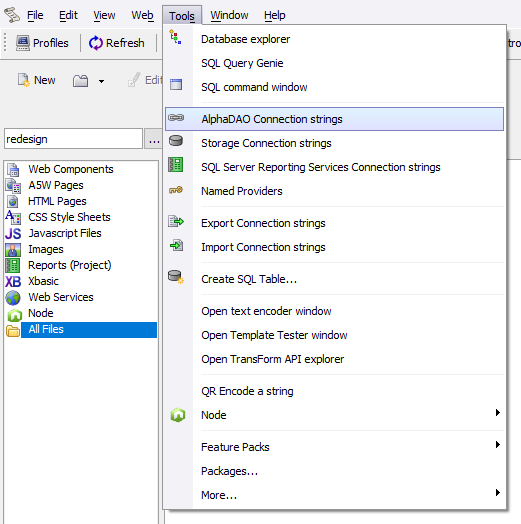The image size is (521, 524).
Task: Select AlphaDAO Connection strings chain icon
Action: point(176,118)
